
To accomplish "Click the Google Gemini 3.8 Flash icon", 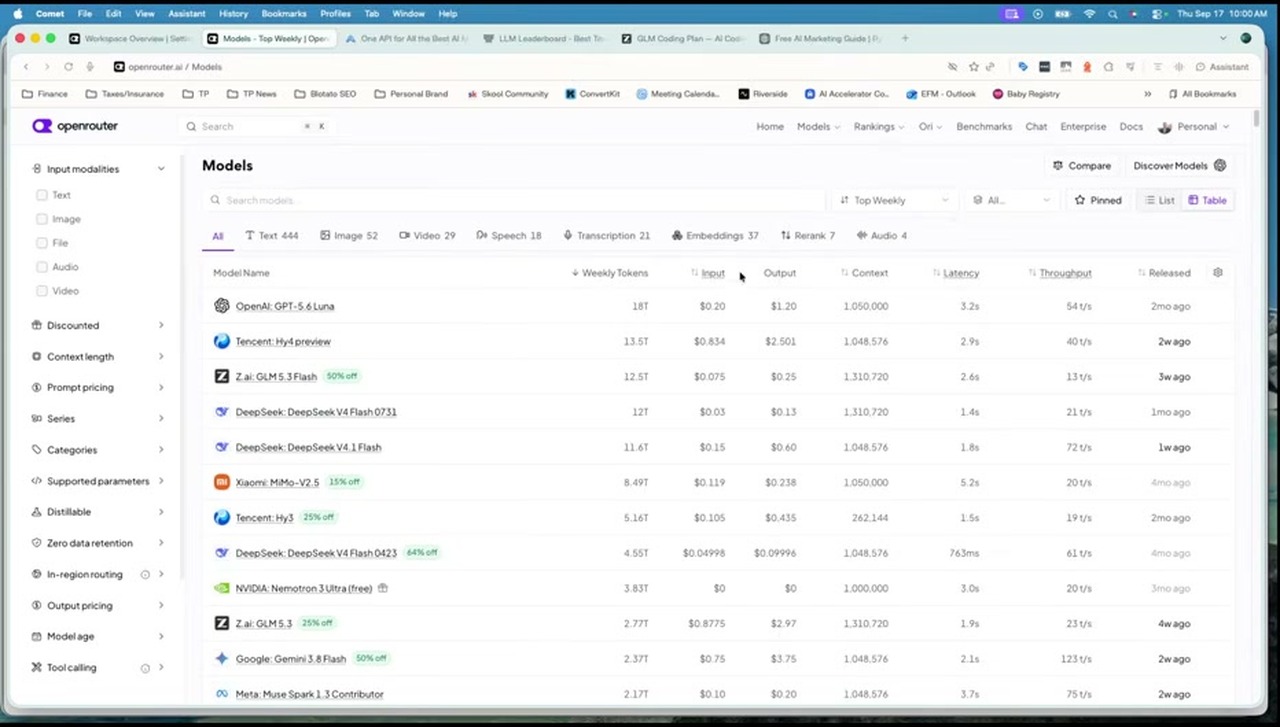I will tap(222, 659).
